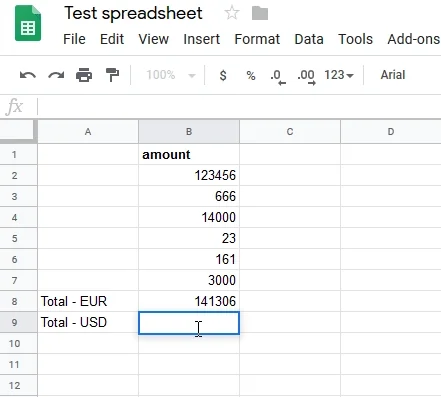The image size is (441, 397).
Task: Format as currency with dollar icon
Action: [x=223, y=75]
